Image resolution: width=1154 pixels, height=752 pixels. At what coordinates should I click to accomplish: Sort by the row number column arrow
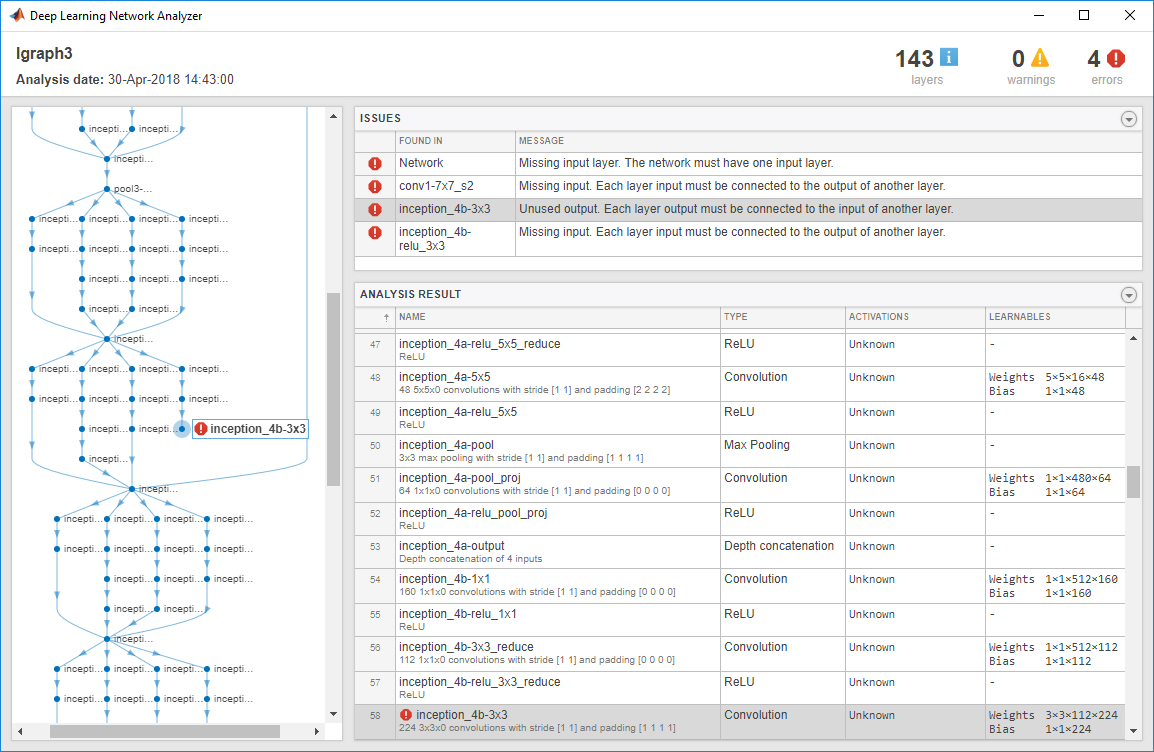pos(387,317)
